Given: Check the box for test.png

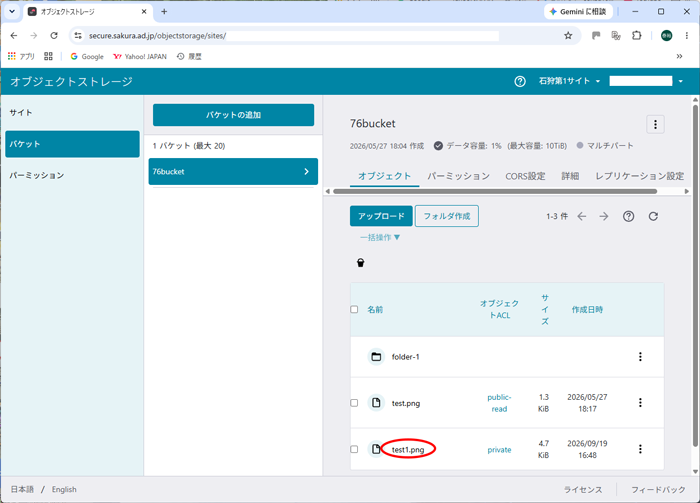Looking at the screenshot, I should coord(354,403).
